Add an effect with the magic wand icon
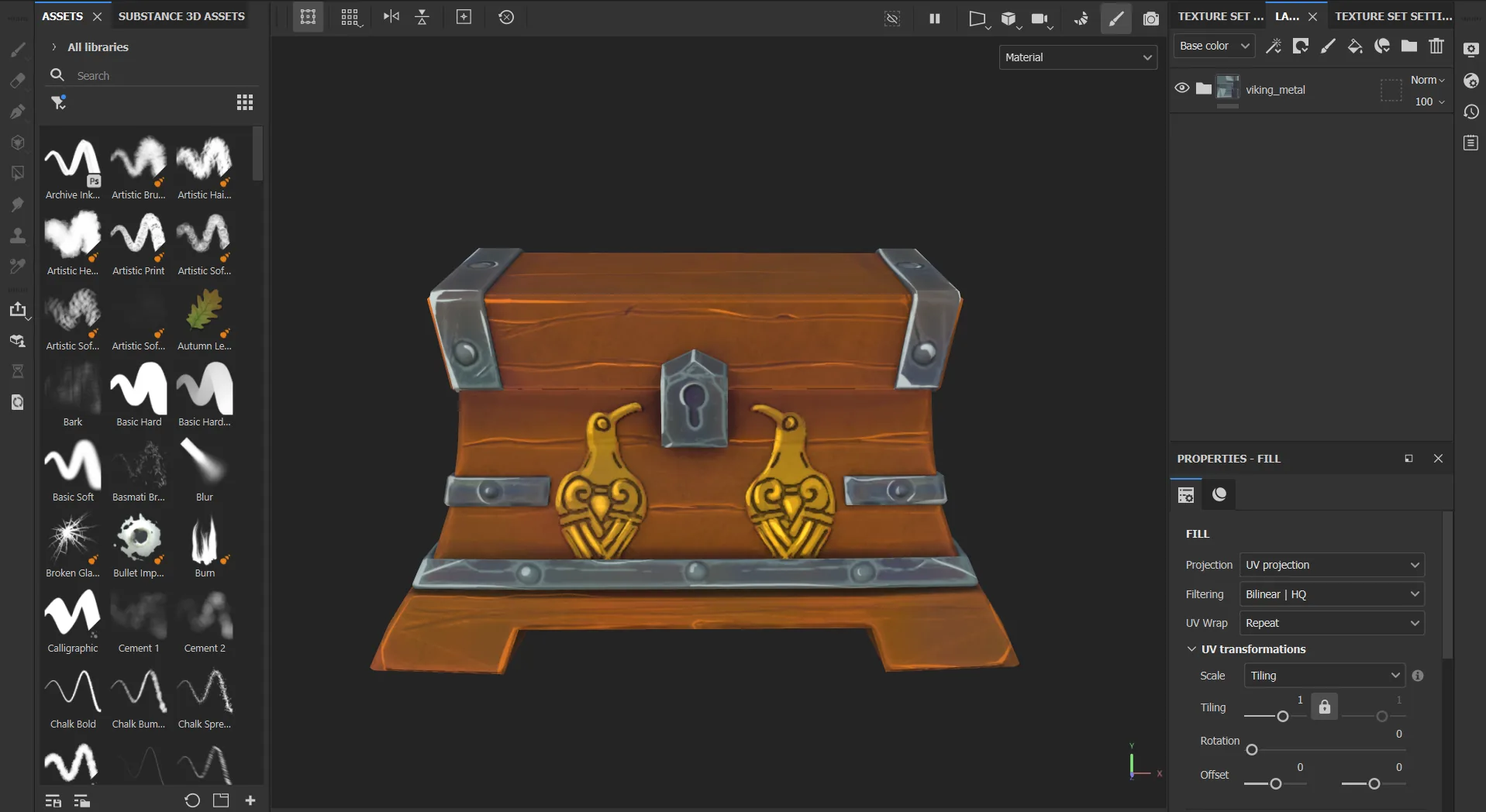Viewport: 1486px width, 812px height. click(x=1274, y=46)
